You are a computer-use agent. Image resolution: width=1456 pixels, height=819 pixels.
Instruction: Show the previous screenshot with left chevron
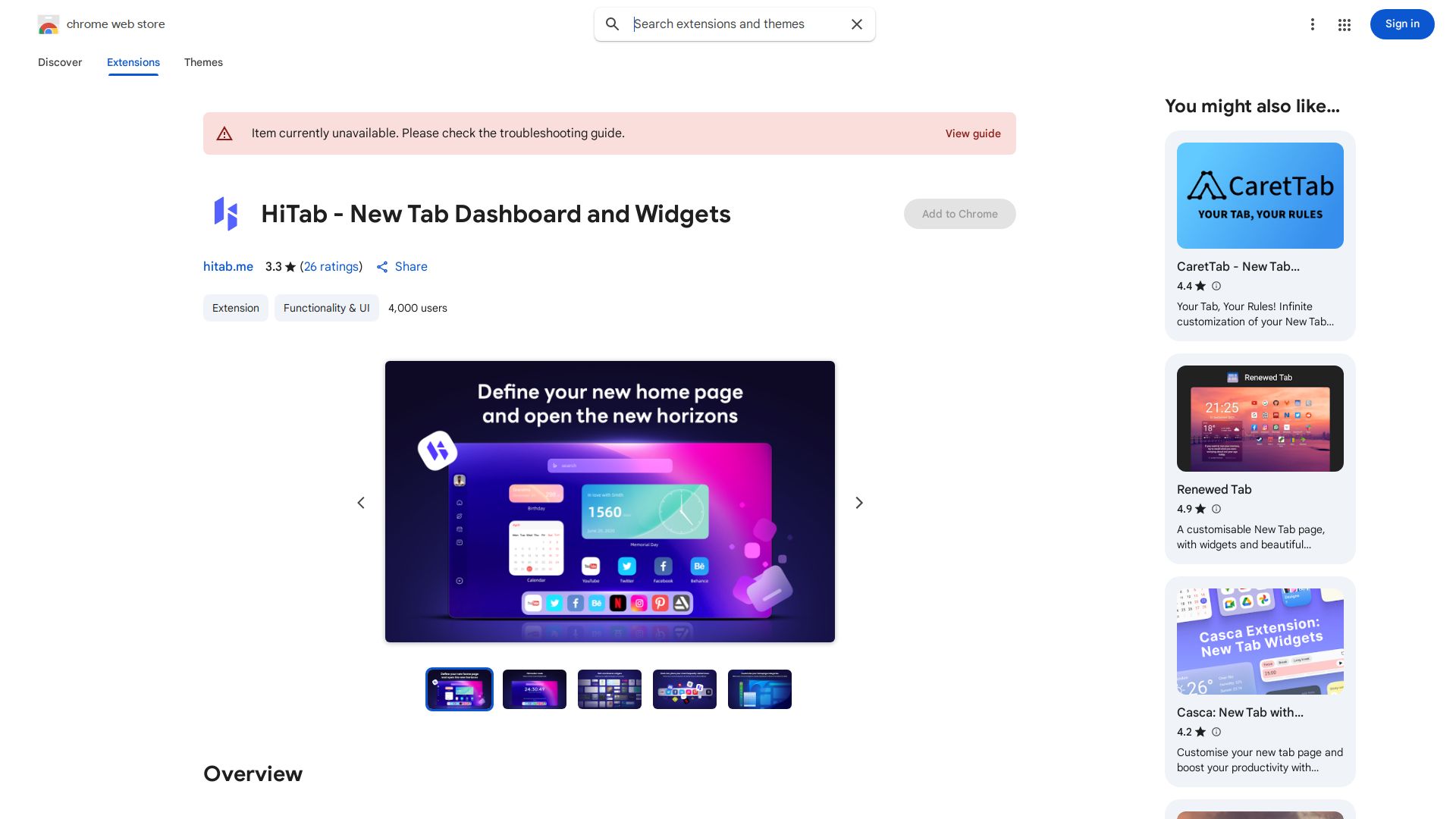pyautogui.click(x=361, y=503)
